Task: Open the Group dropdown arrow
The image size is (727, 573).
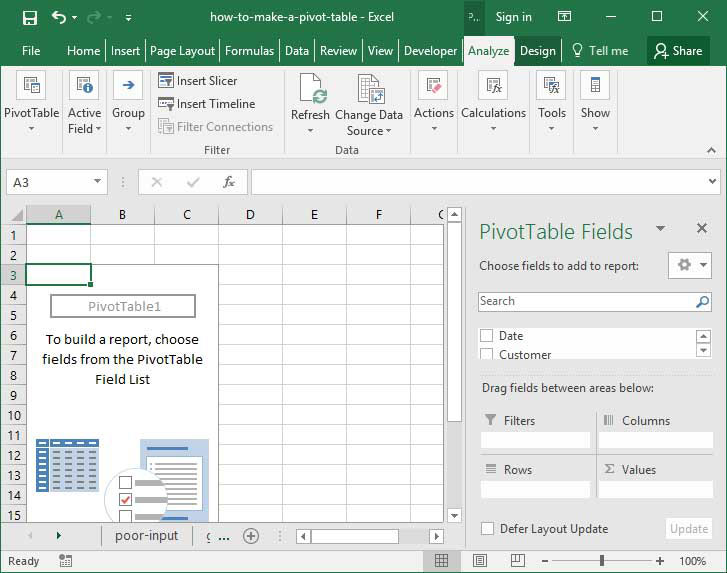Action: click(128, 128)
